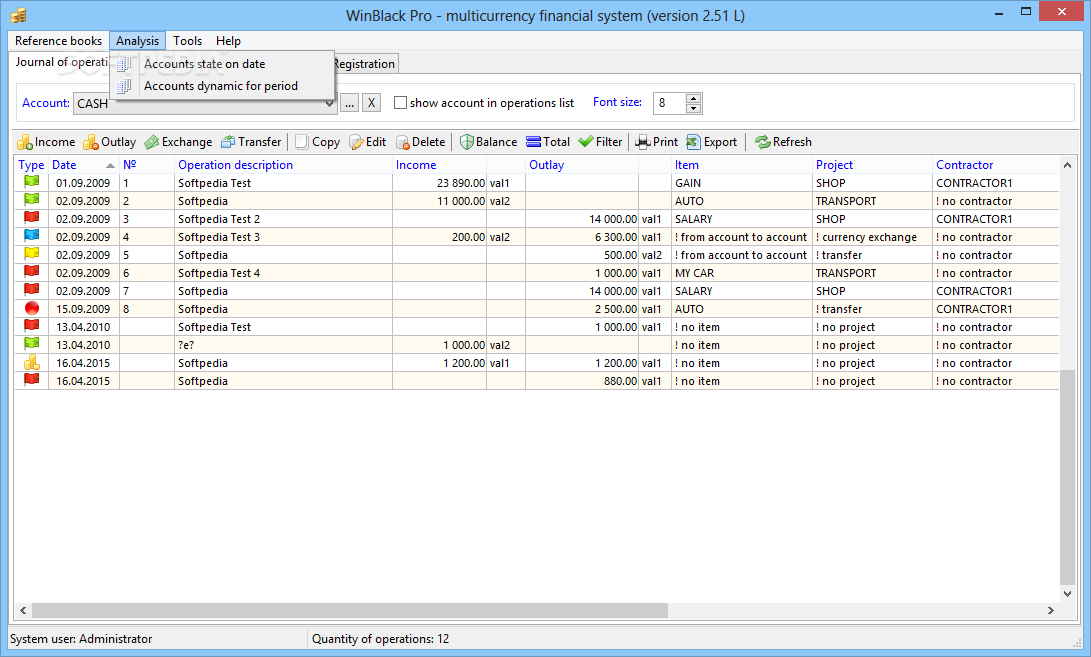
Task: Sort by the Project column header
Action: [x=872, y=165]
